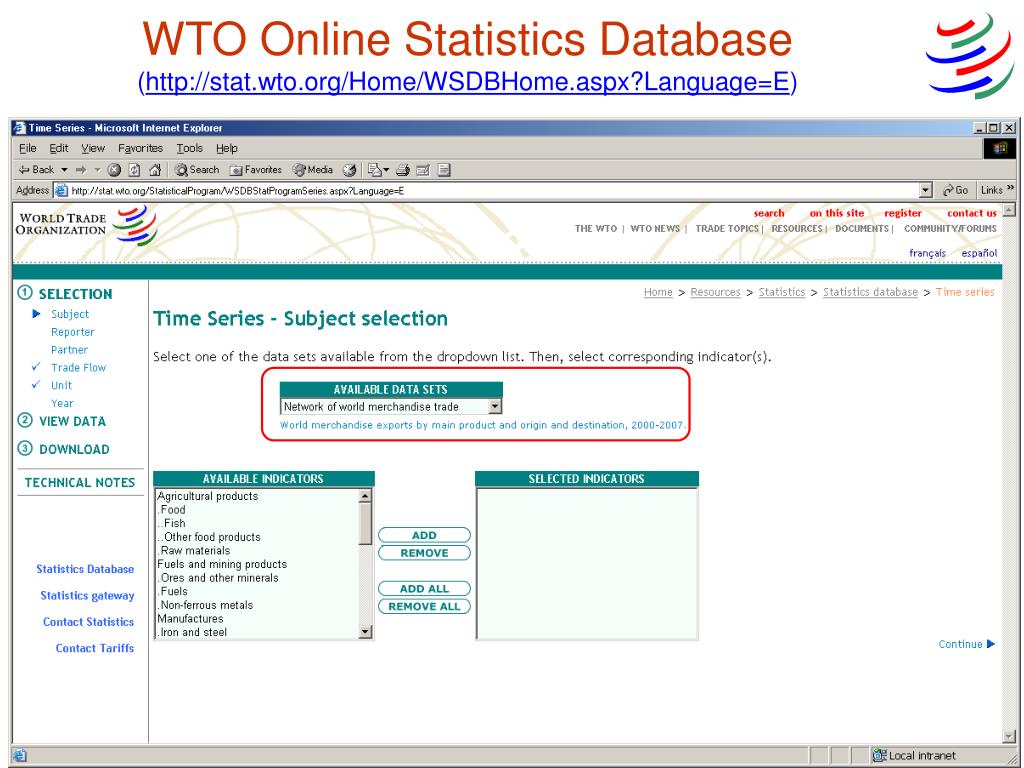Screen dimensions: 1024x768
Task: Open the Favorites toolbar button
Action: click(x=255, y=170)
